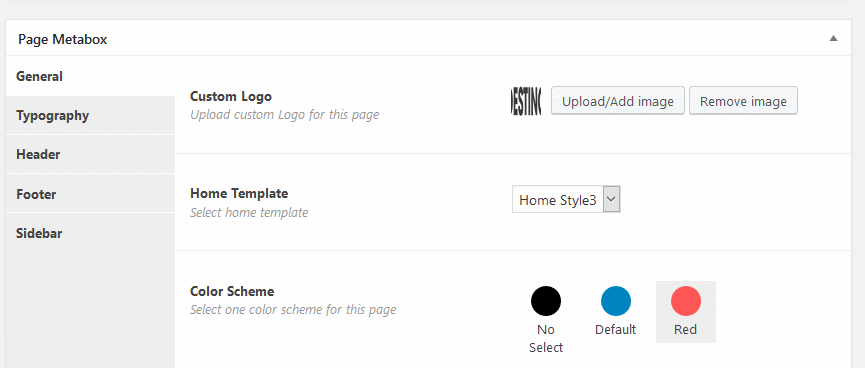Screen dimensions: 865x368
Task: Click the No Select label text
Action: point(546,338)
